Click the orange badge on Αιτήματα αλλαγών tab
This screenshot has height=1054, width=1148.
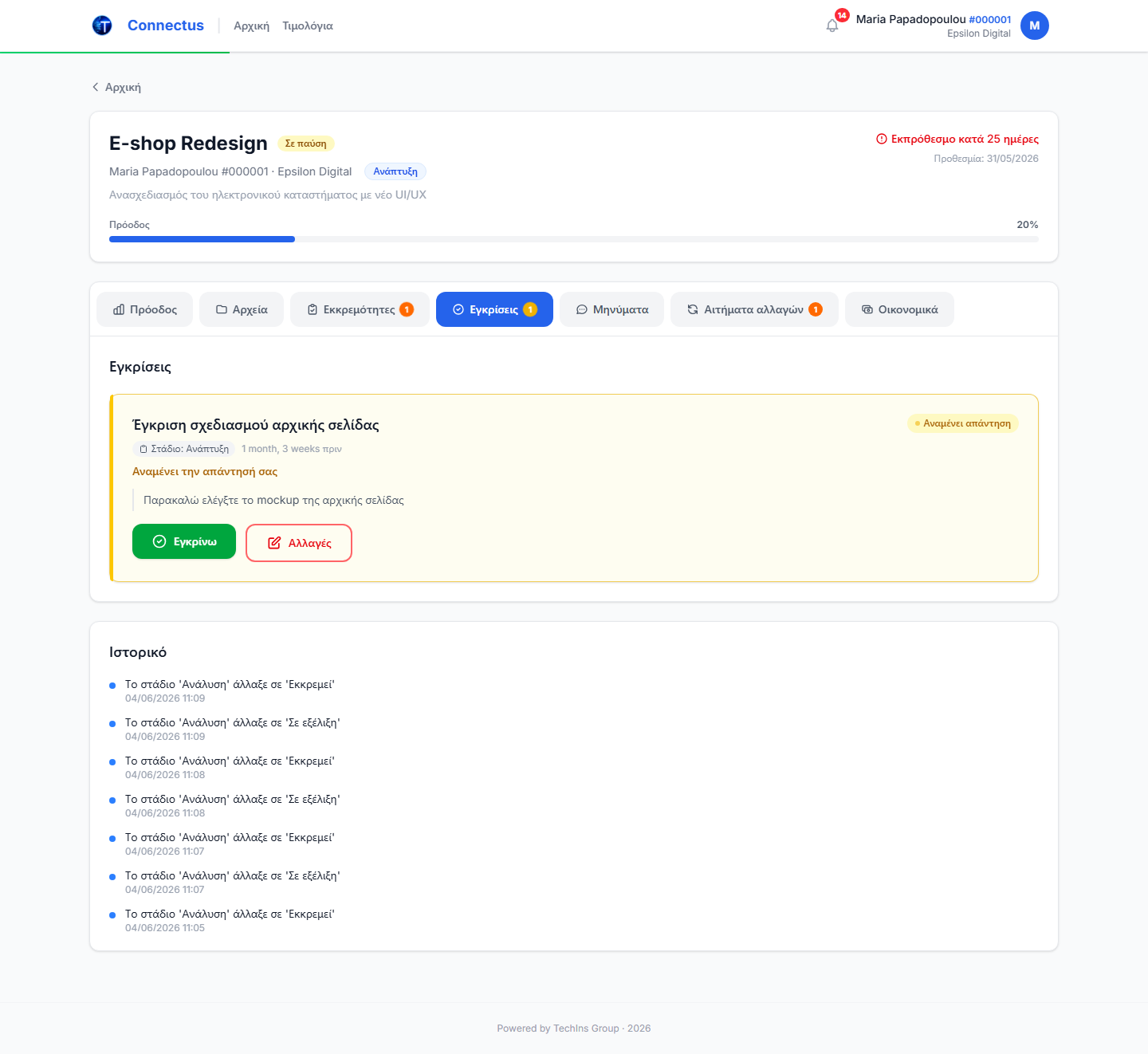[x=816, y=309]
